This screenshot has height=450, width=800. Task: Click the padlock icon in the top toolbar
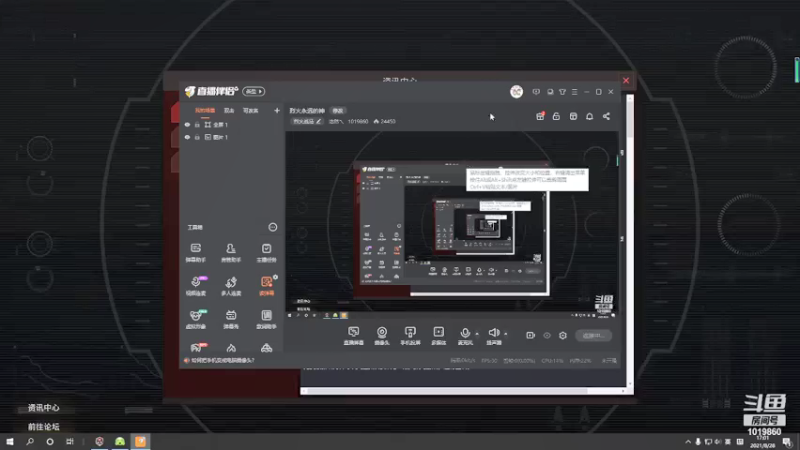pos(556,116)
